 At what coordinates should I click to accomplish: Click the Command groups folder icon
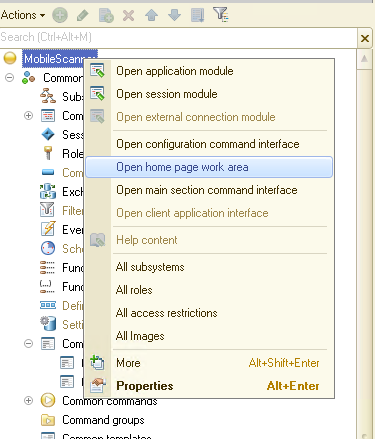[48, 420]
